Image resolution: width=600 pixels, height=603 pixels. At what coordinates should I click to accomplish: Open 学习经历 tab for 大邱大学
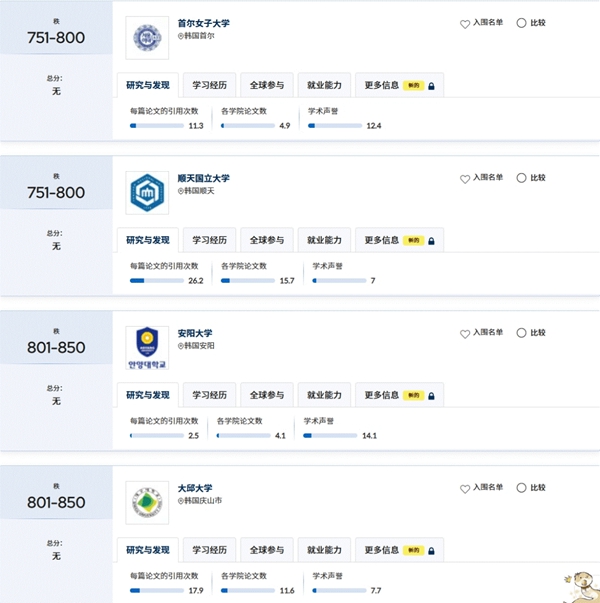coord(209,550)
